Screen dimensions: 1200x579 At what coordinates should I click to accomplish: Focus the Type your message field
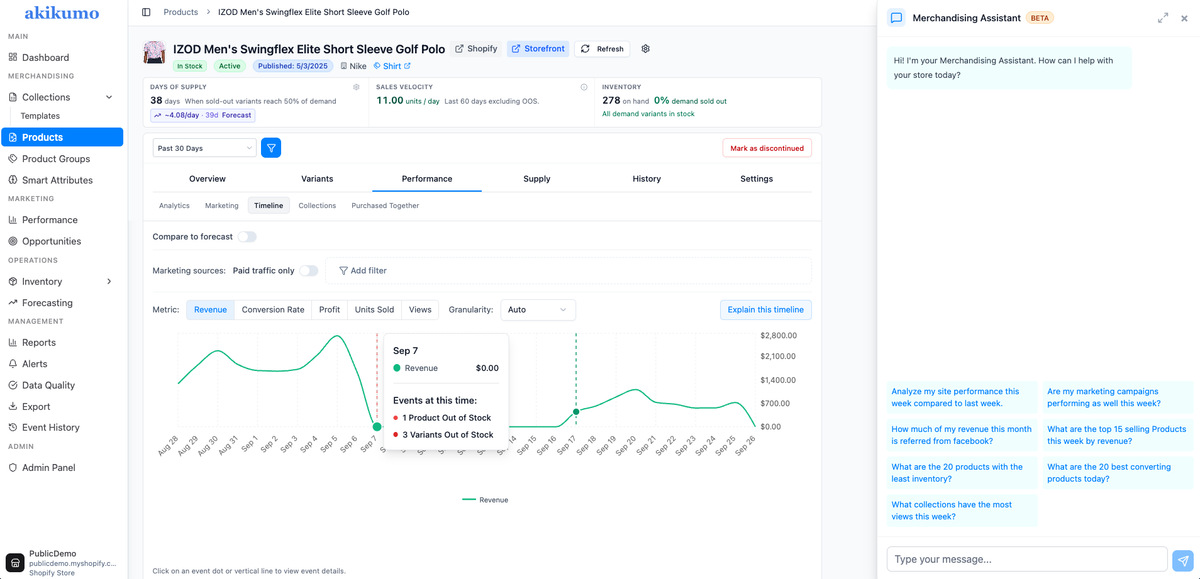[1027, 559]
